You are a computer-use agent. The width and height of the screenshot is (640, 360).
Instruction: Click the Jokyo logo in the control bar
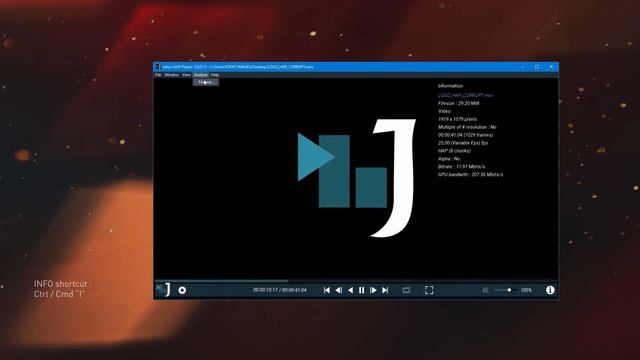coord(163,290)
